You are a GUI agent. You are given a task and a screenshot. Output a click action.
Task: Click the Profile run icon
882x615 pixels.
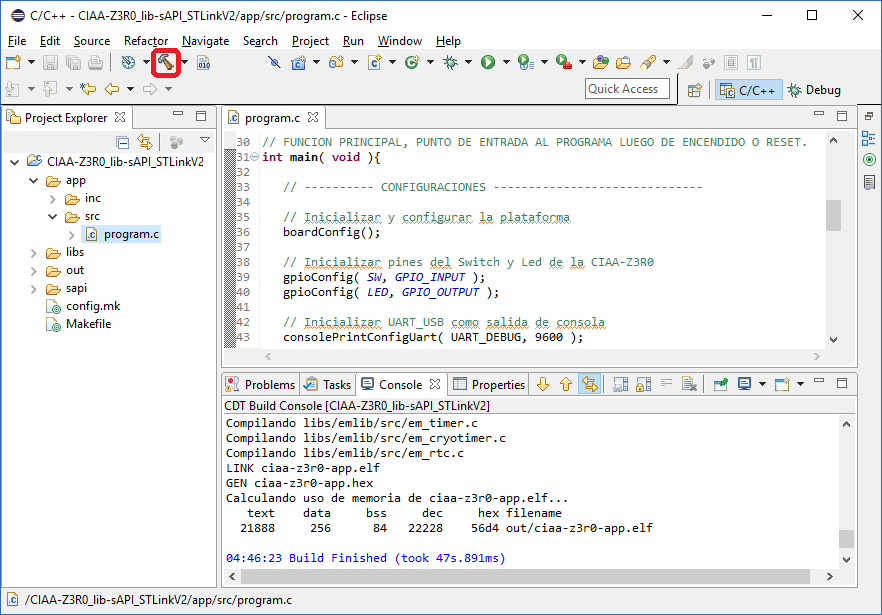[x=525, y=62]
